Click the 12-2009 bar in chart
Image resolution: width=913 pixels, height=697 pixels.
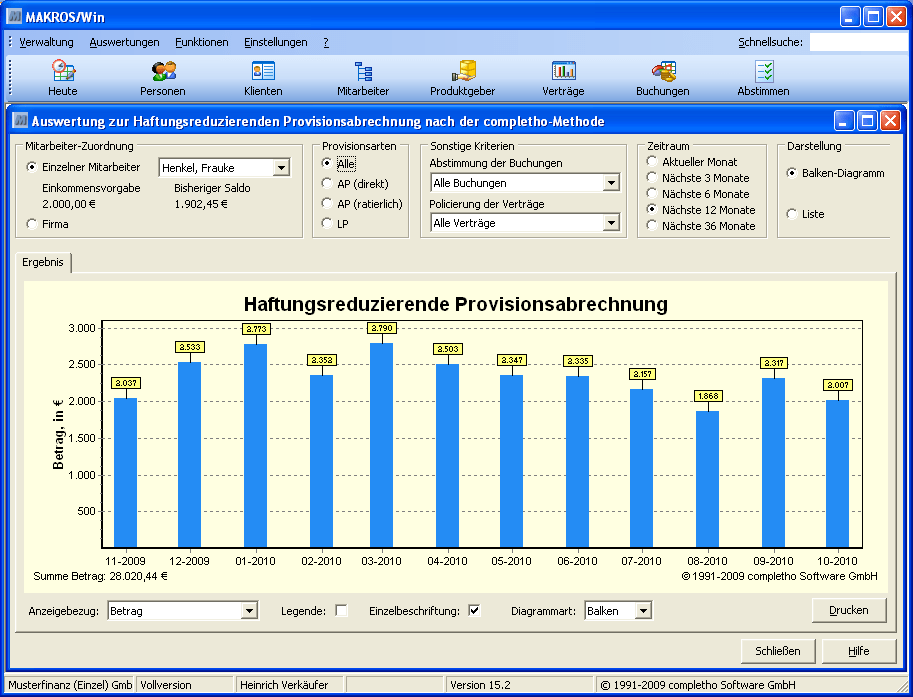point(189,455)
